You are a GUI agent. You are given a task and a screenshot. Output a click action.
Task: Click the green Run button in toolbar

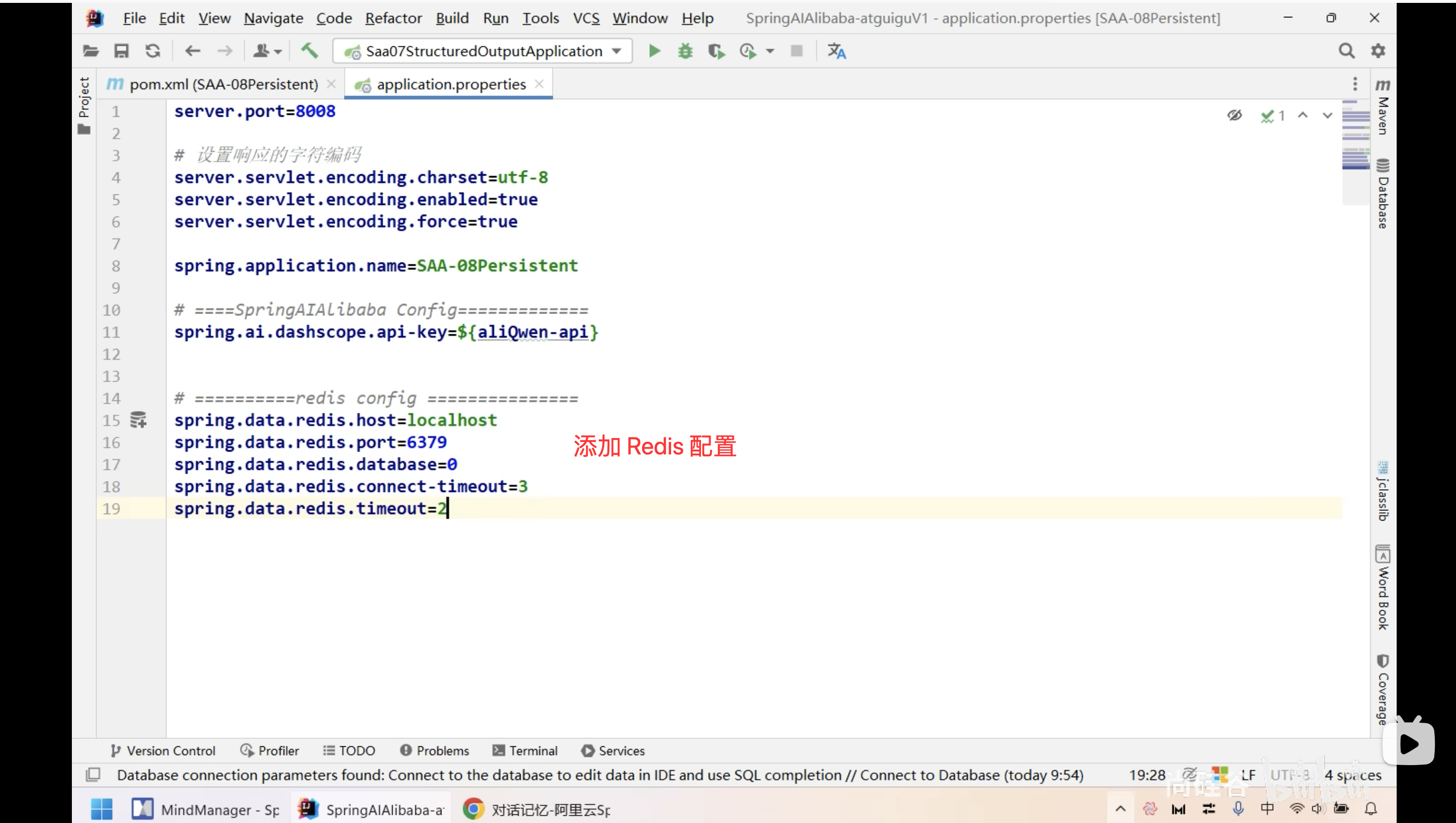pos(655,51)
